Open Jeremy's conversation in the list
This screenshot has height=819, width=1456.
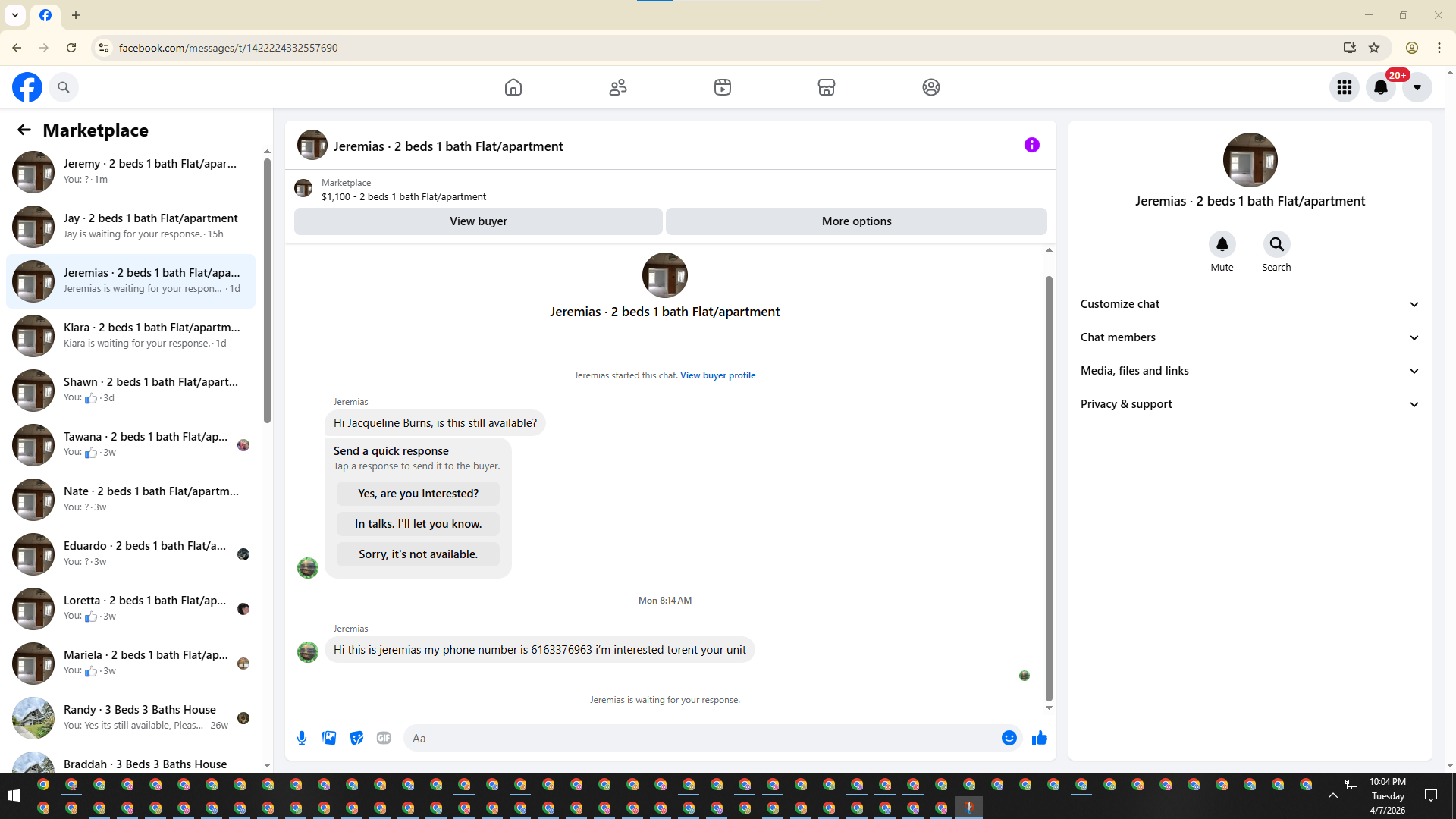[x=130, y=172]
